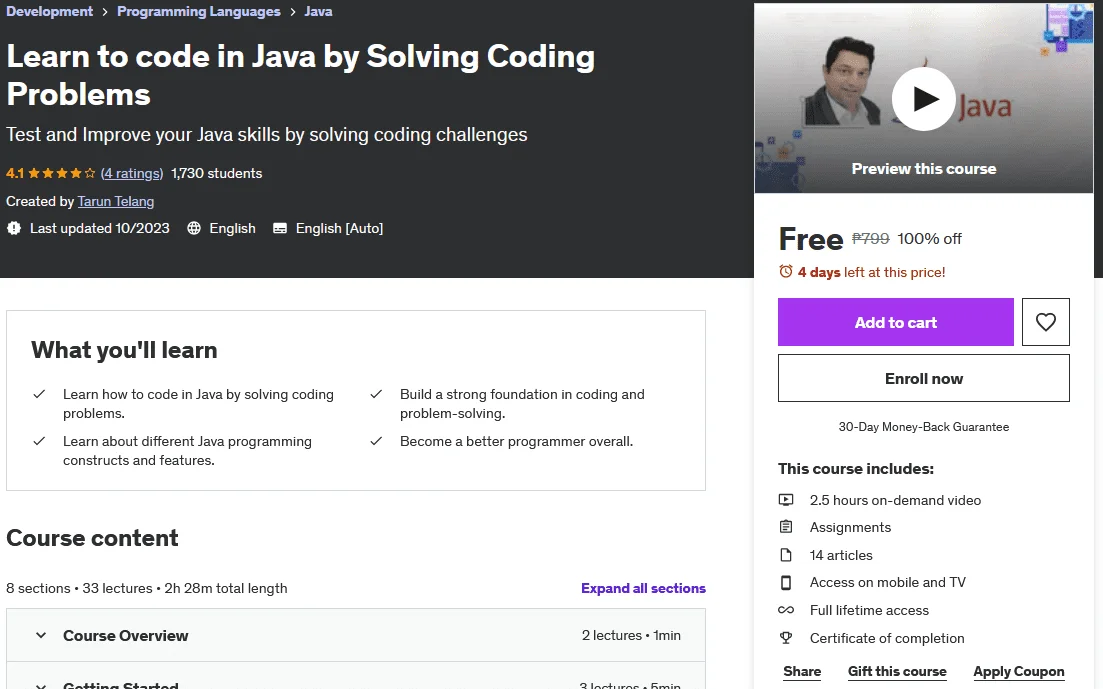
Task: Click the mobile device icon
Action: tap(786, 583)
